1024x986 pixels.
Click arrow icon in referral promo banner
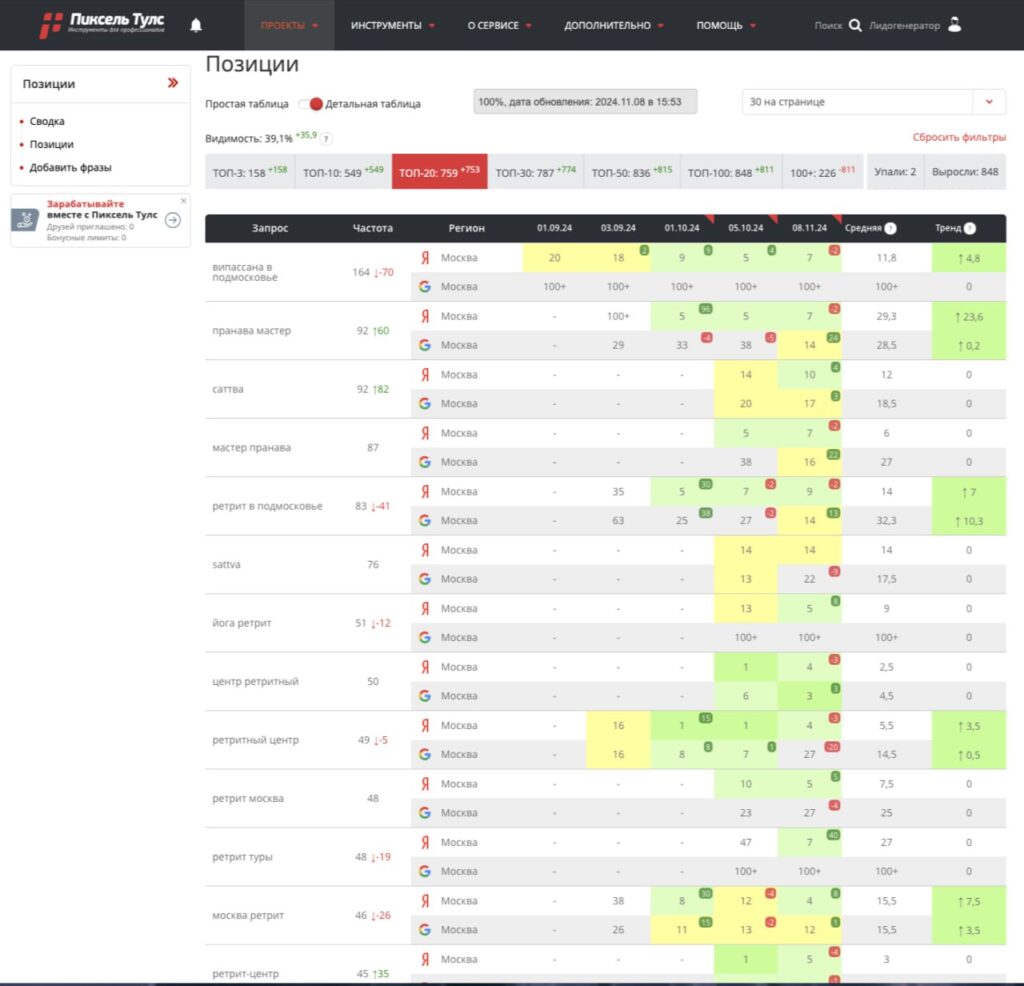(172, 220)
